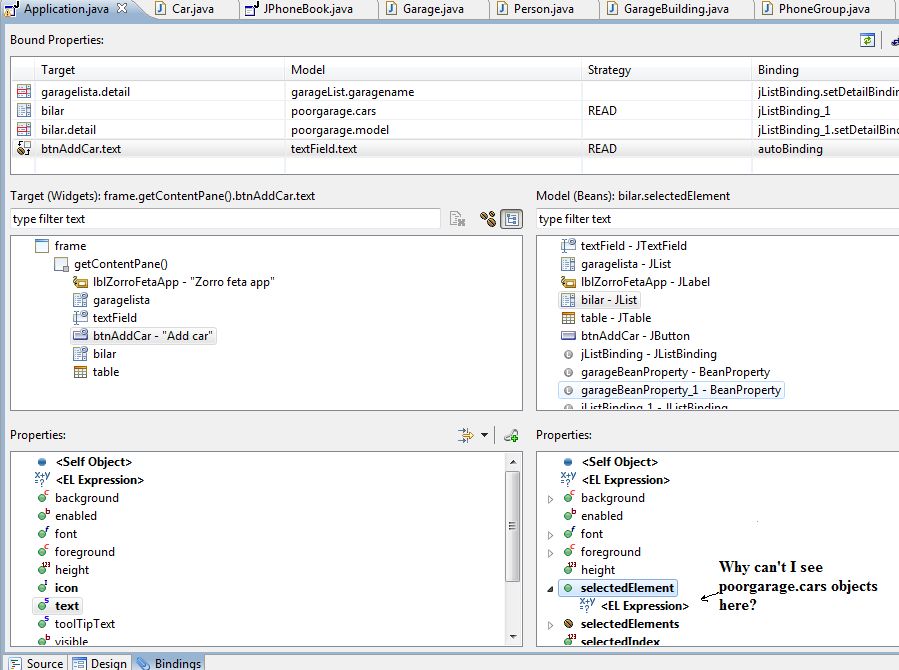Image resolution: width=899 pixels, height=670 pixels.
Task: Click the target properties scrollbar thumb
Action: click(x=513, y=526)
